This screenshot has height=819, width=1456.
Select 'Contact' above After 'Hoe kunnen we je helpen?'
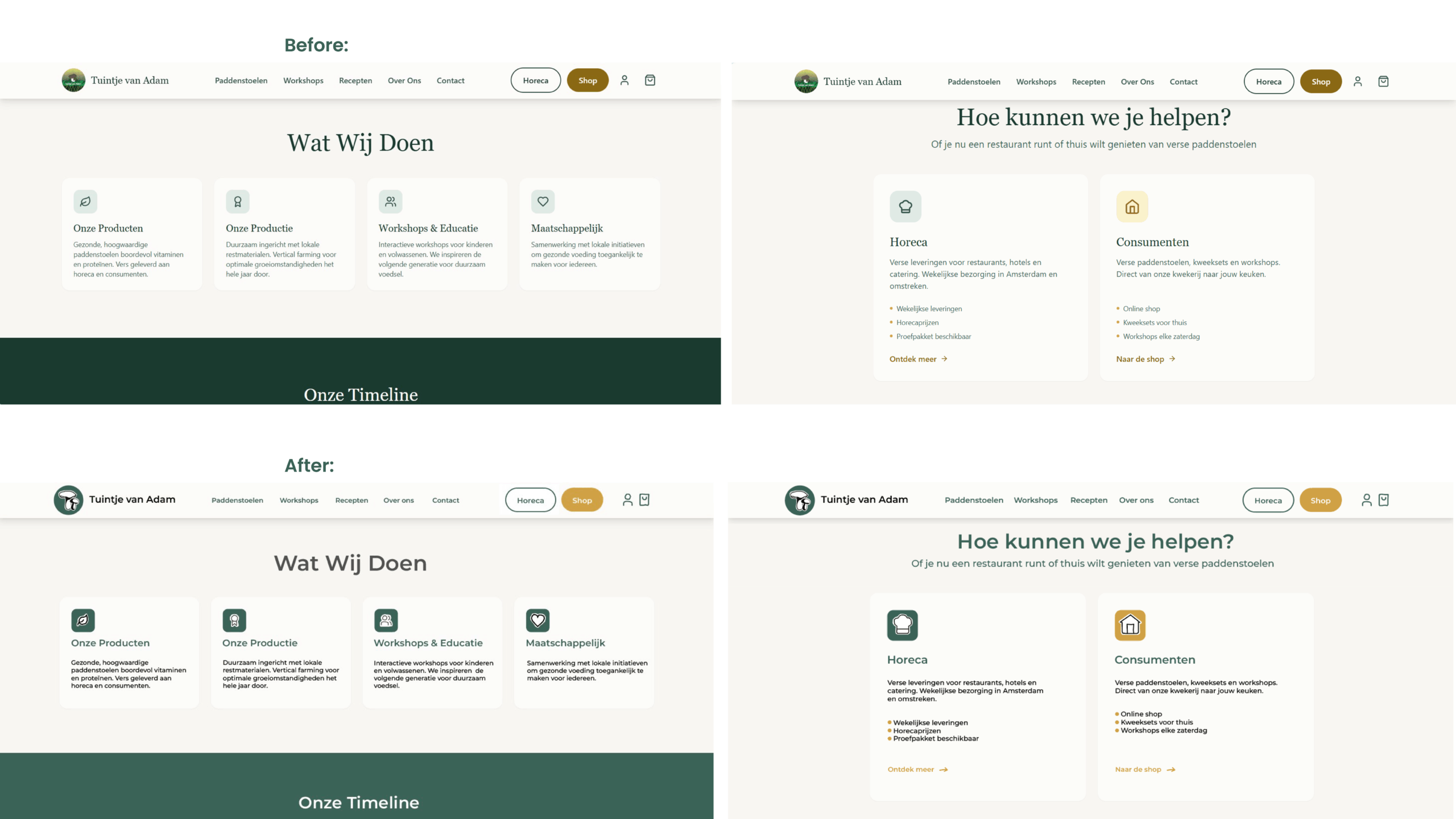coord(1184,500)
